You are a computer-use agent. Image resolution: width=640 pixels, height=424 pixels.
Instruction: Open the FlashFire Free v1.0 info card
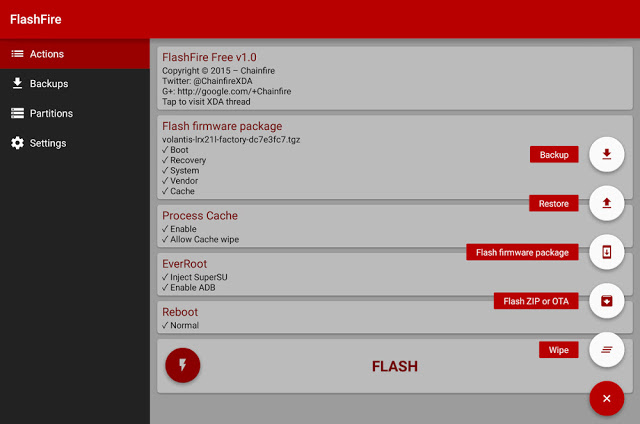point(395,78)
